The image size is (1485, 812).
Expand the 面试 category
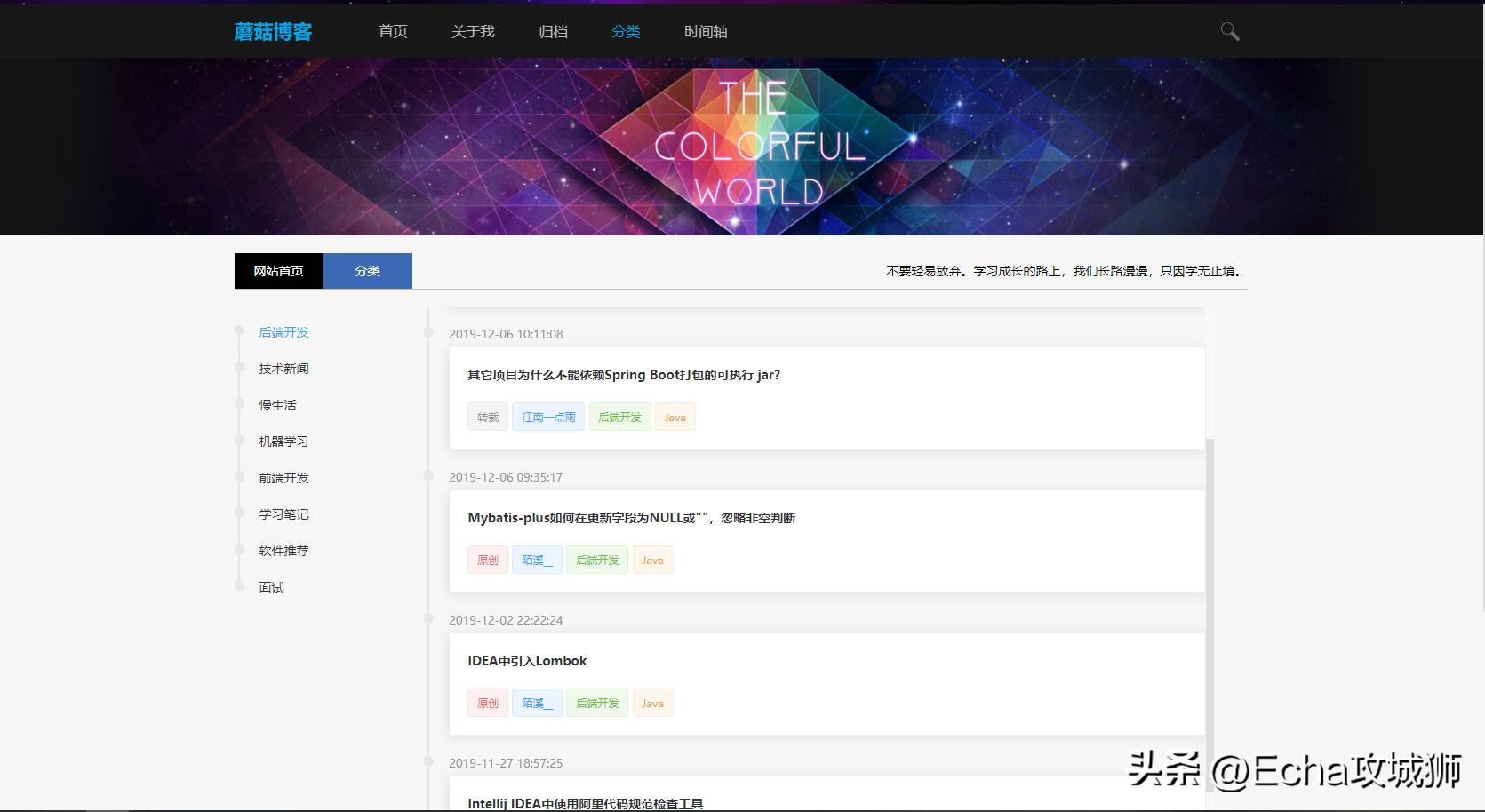pos(270,586)
